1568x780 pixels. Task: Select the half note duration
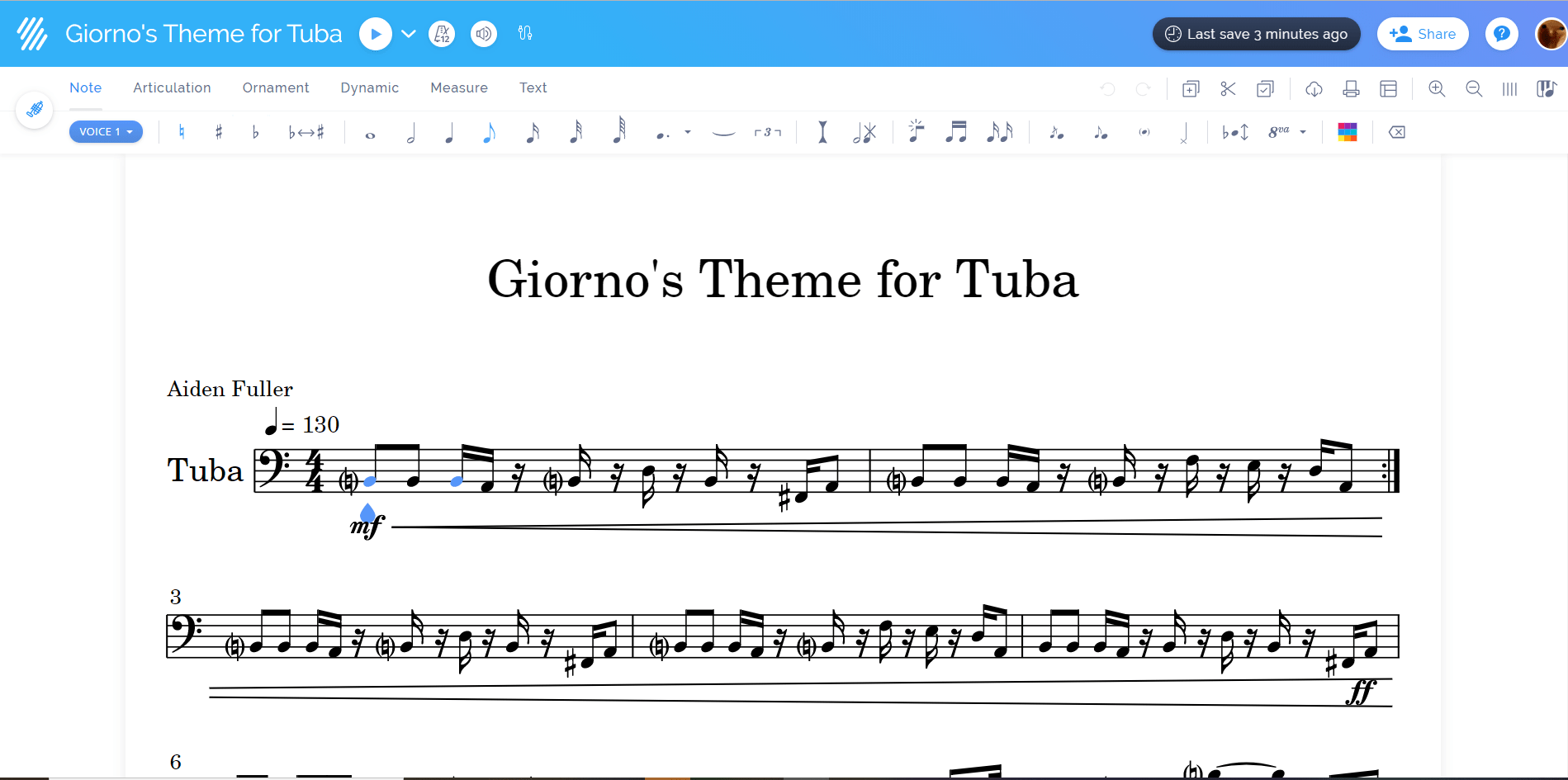coord(410,133)
